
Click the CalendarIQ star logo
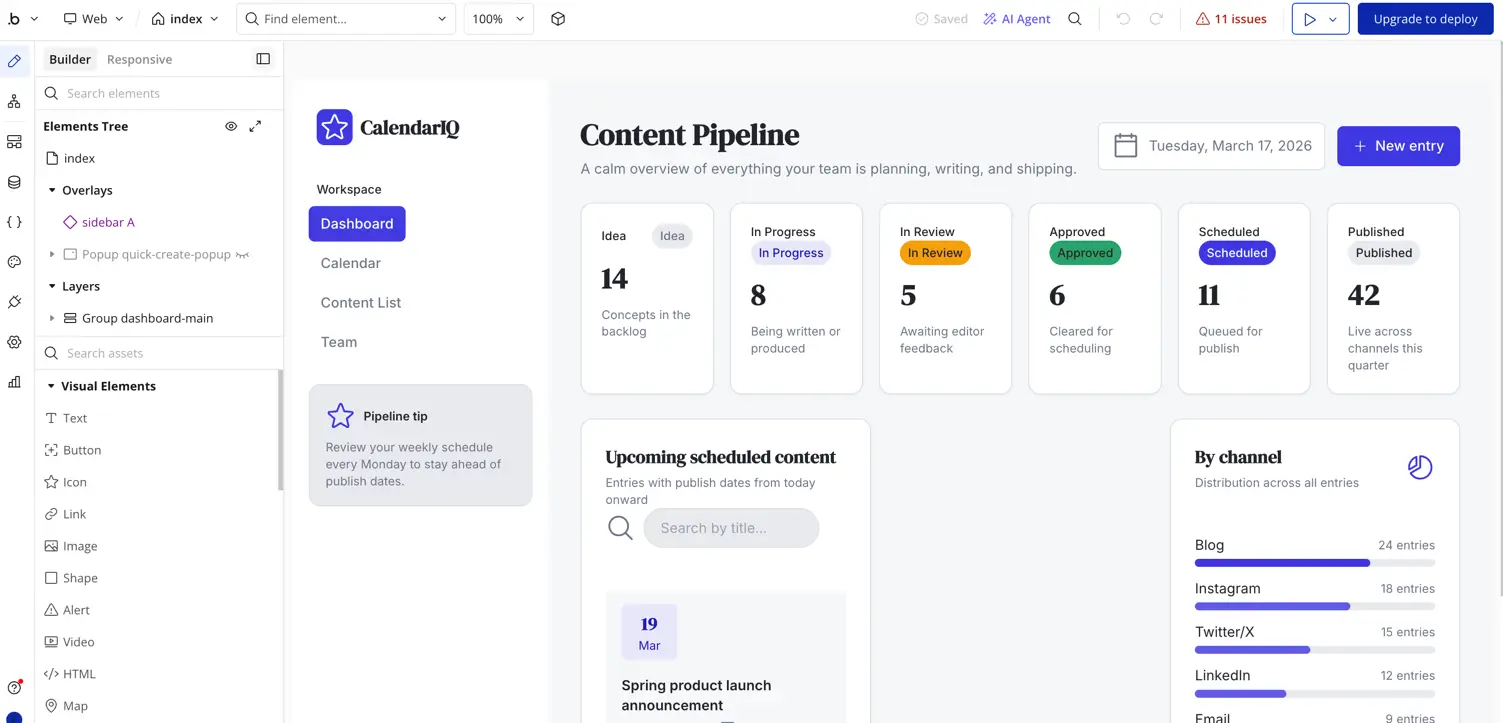tap(334, 127)
